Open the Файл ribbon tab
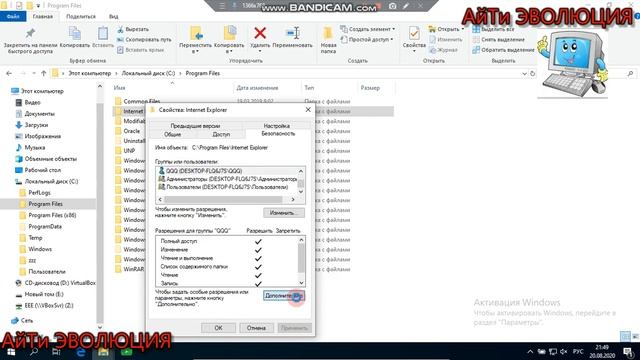 pyautogui.click(x=13, y=16)
